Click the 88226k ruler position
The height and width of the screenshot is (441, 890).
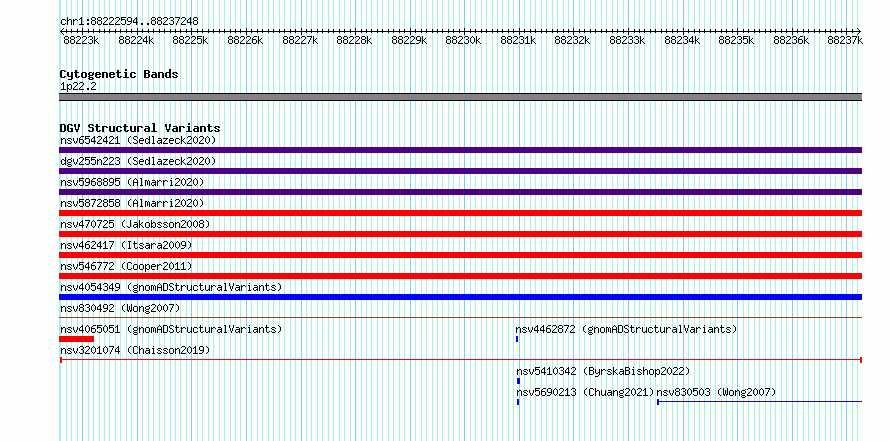(x=245, y=40)
